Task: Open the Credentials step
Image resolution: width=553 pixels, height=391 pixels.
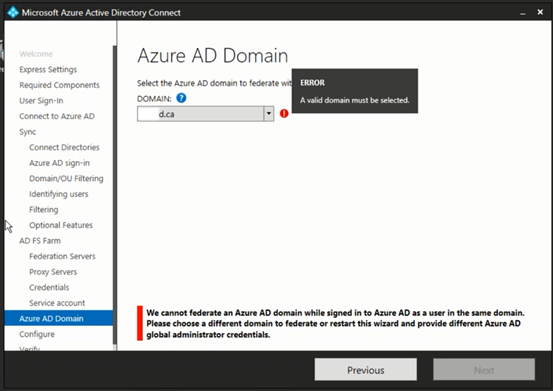Action: [49, 287]
